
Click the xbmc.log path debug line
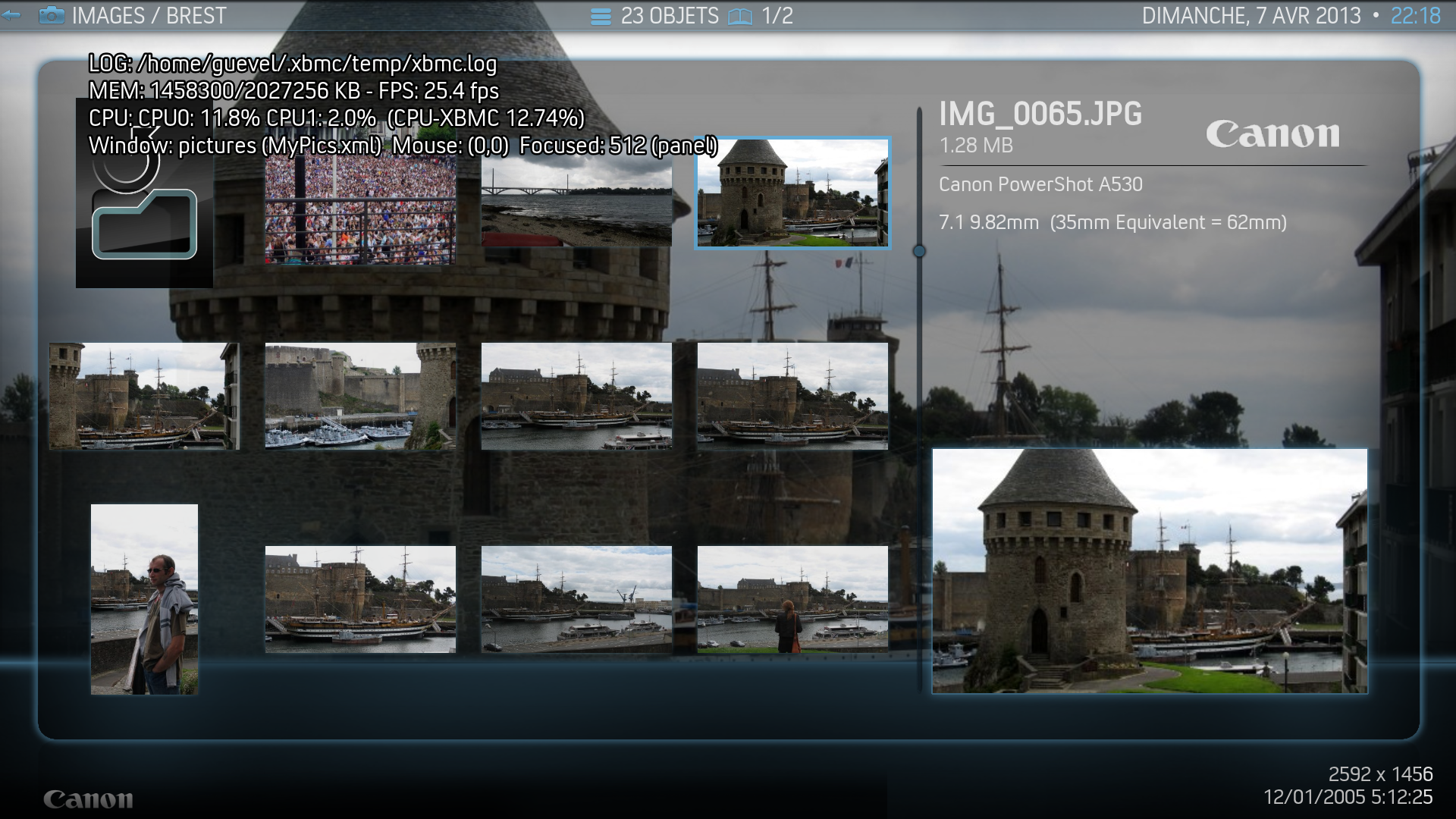pyautogui.click(x=293, y=64)
